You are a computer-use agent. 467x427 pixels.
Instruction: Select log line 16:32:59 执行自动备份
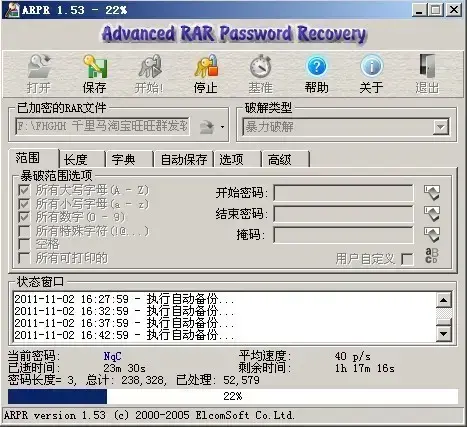click(x=124, y=311)
